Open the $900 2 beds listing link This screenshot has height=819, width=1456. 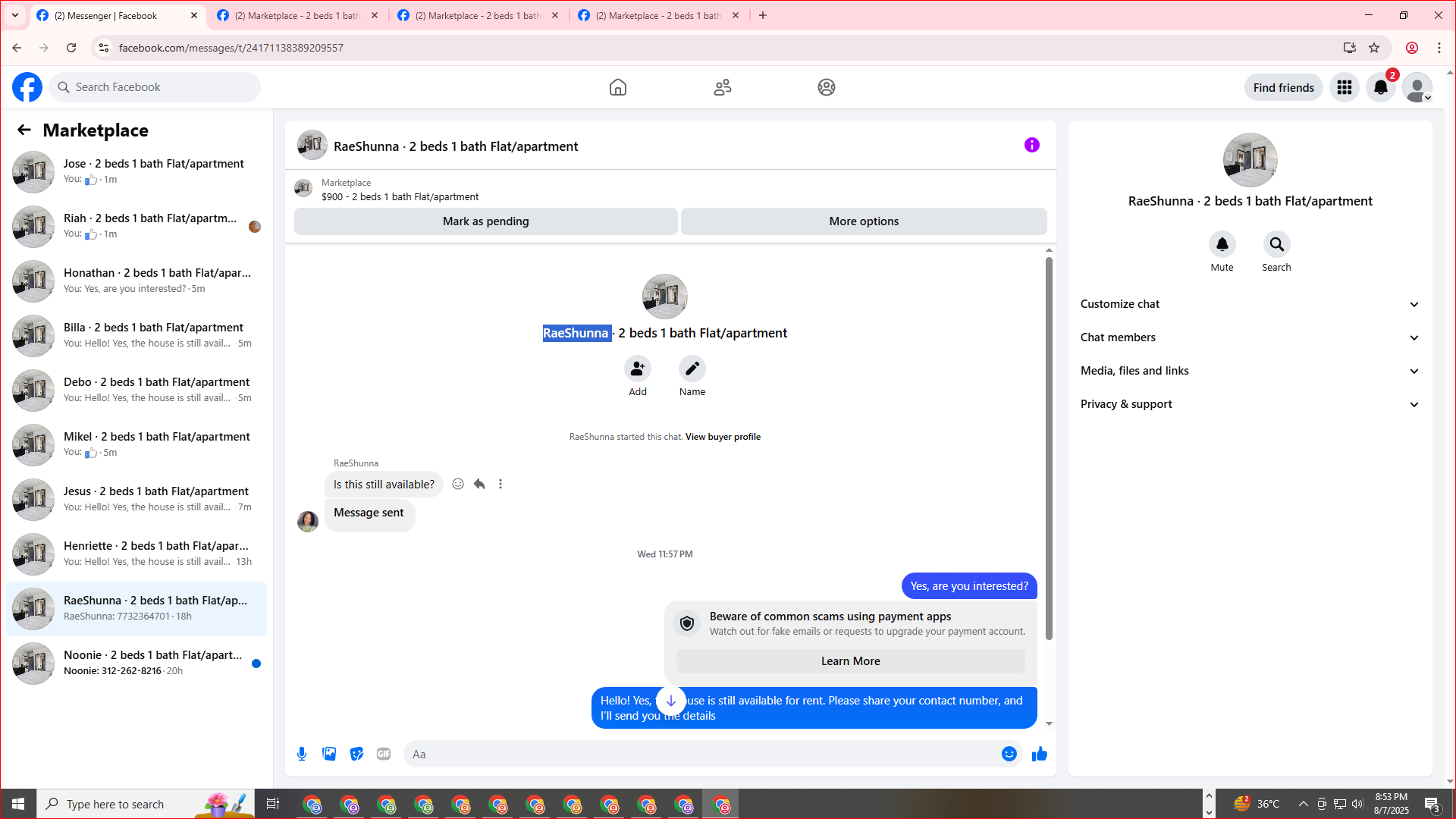coord(400,196)
